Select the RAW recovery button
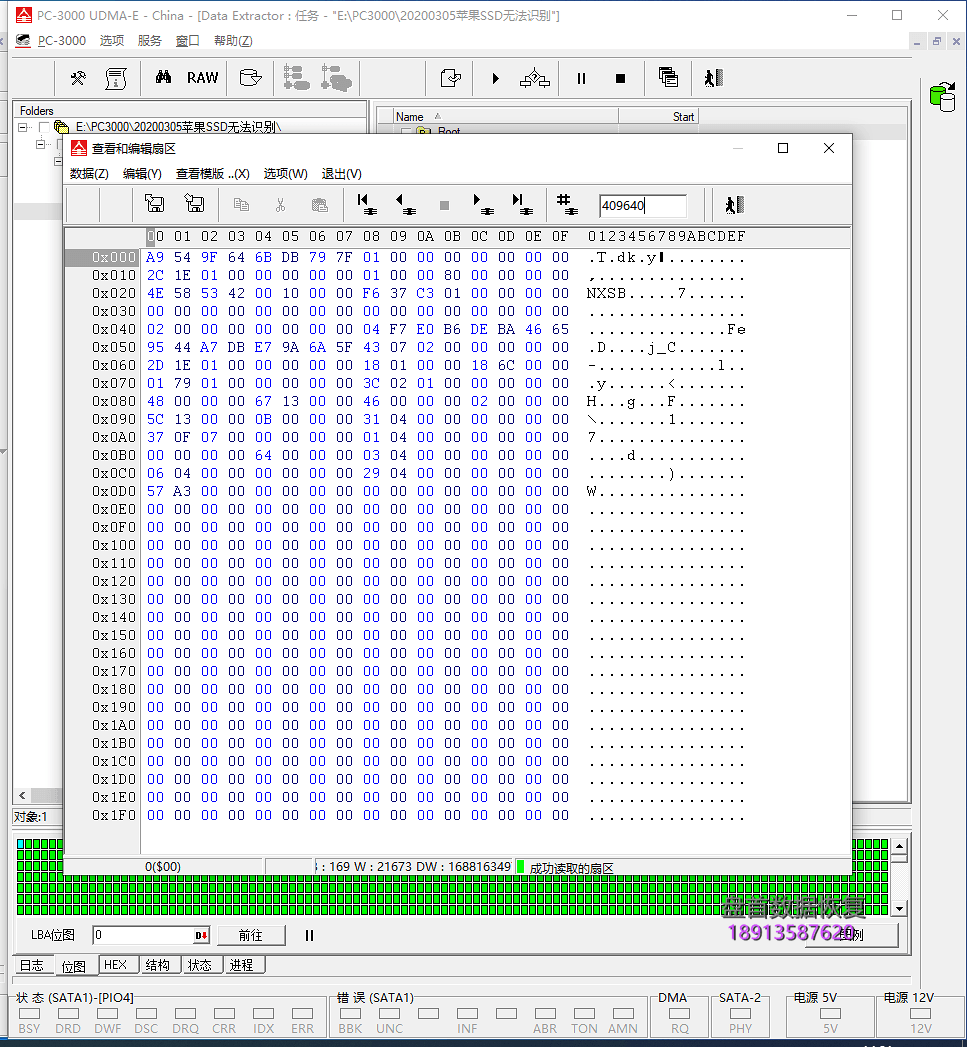 [202, 78]
